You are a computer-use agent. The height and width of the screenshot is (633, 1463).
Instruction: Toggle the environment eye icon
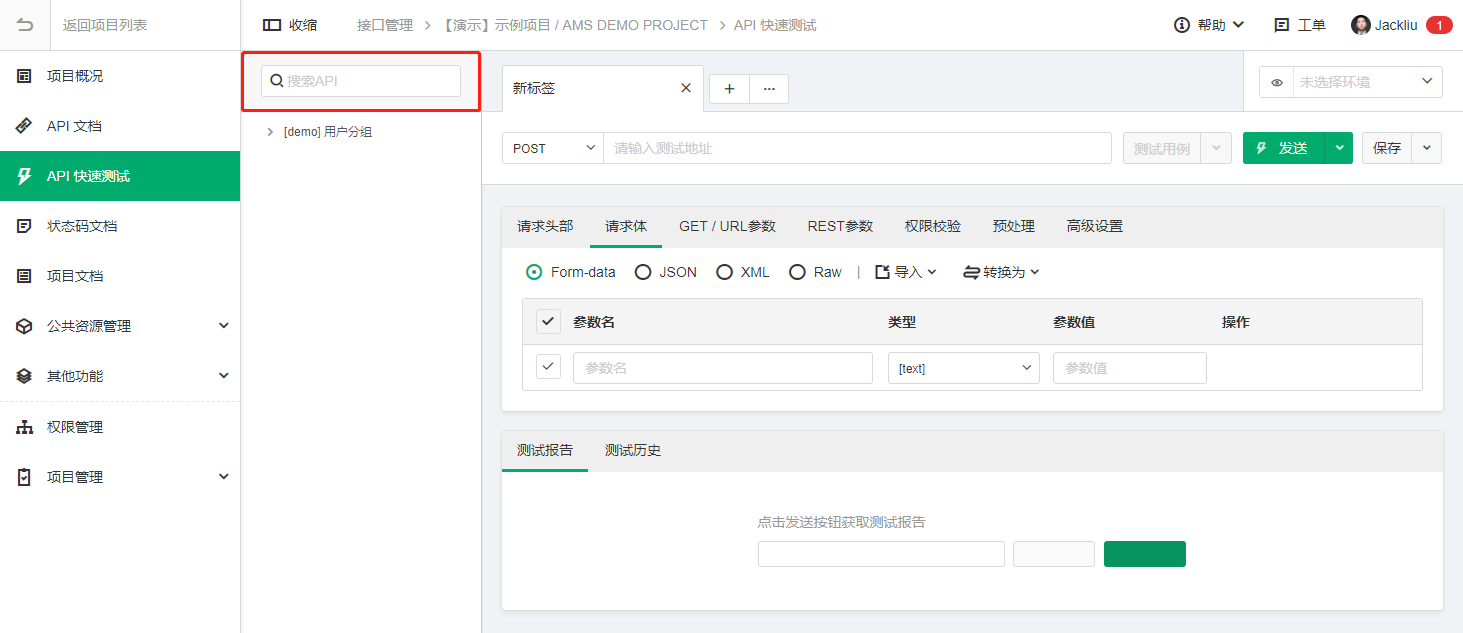point(1277,82)
